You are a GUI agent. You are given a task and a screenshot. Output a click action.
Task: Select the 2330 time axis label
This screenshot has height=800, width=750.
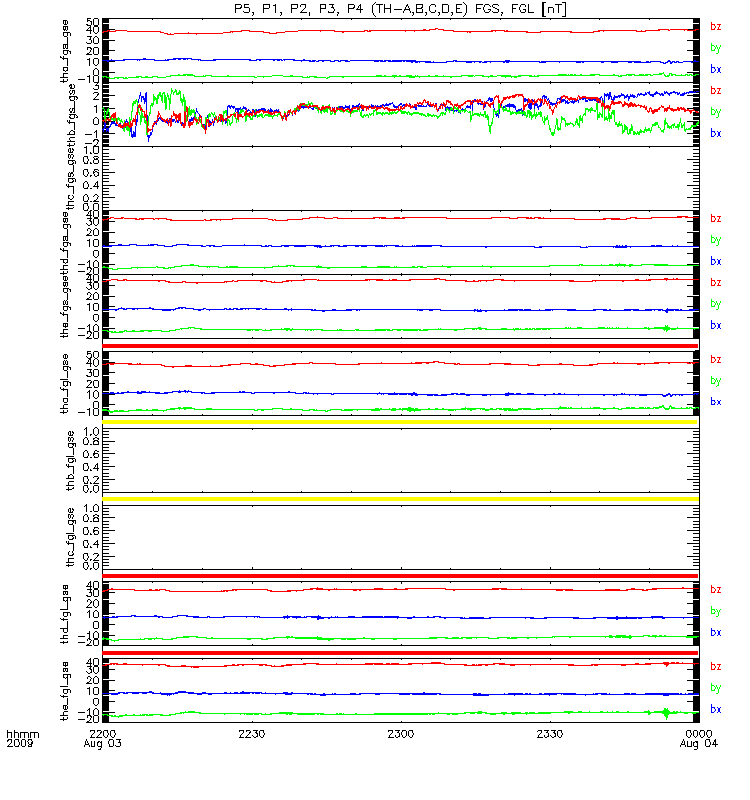click(x=549, y=734)
